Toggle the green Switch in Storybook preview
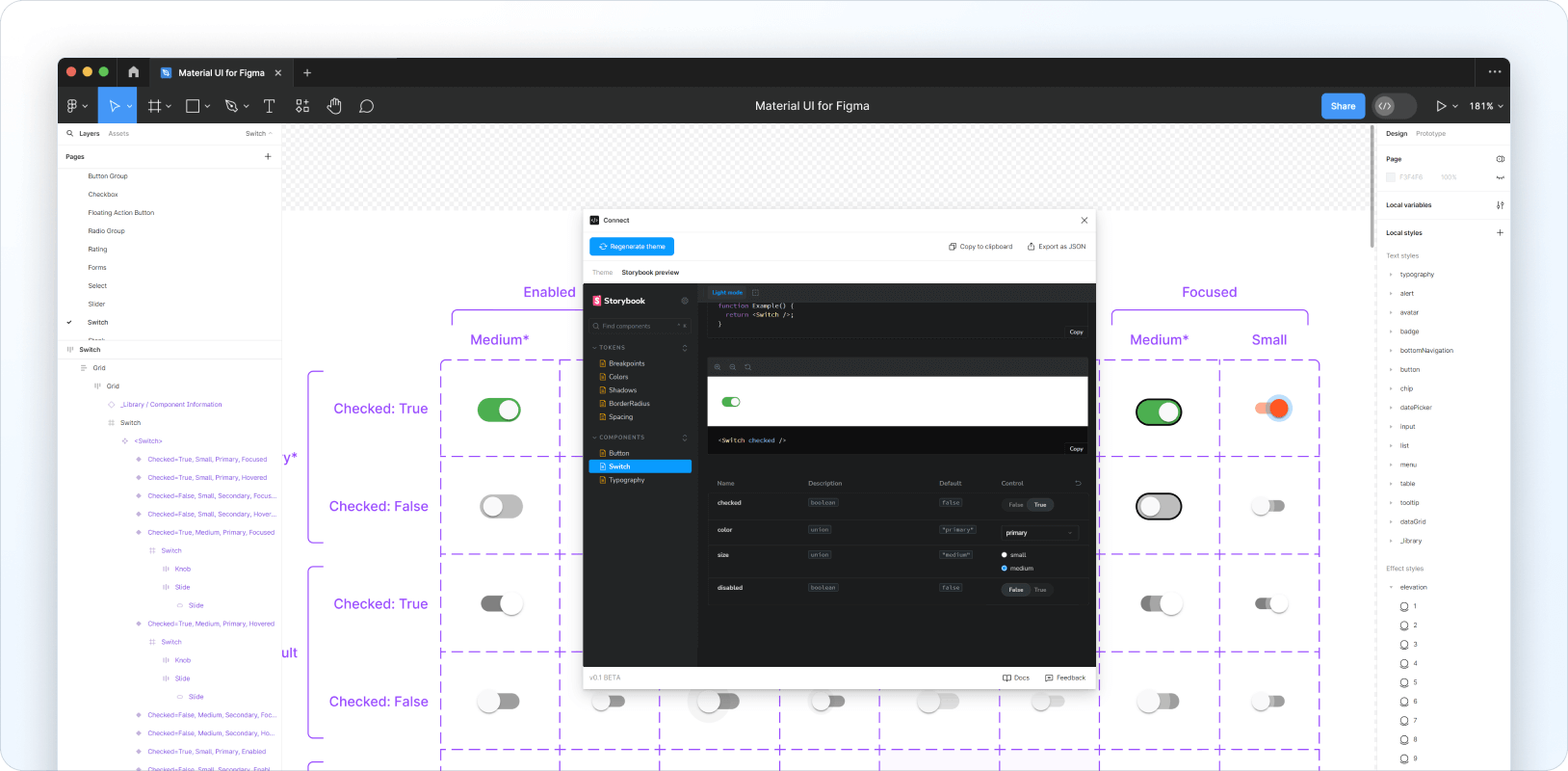The image size is (1568, 771). pos(731,402)
